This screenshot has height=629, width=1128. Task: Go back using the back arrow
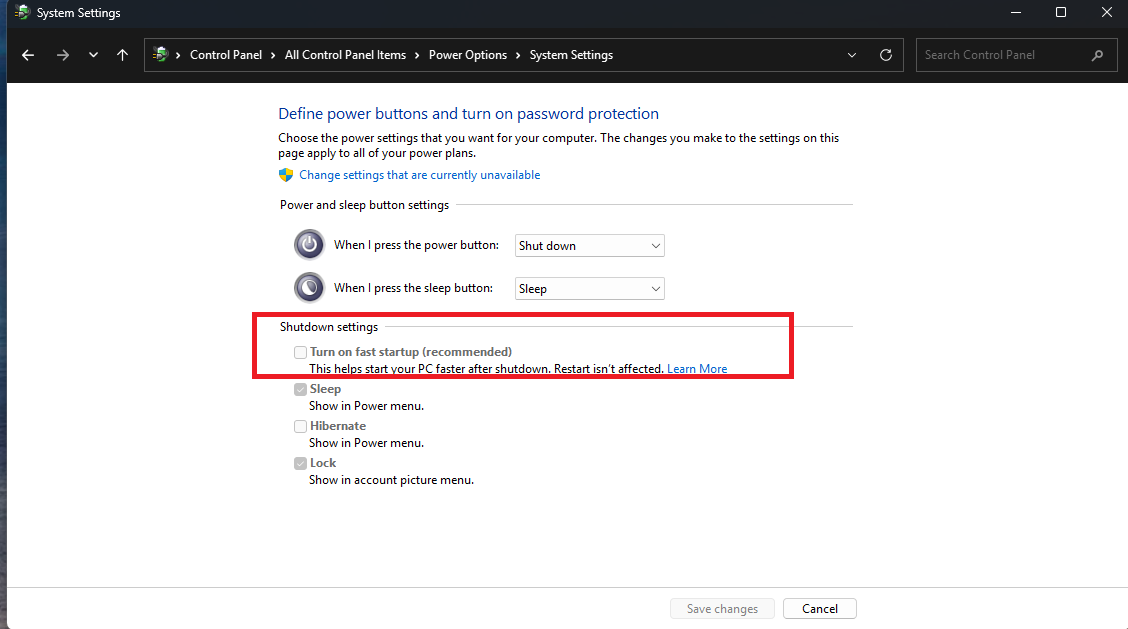(28, 55)
